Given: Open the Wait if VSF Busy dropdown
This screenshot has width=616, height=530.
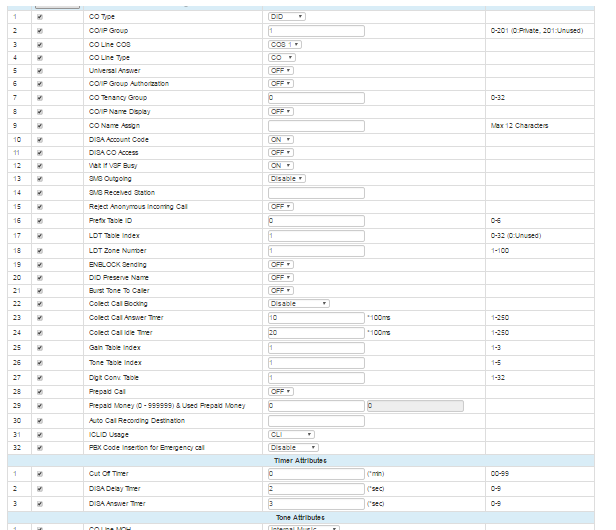Looking at the screenshot, I should pyautogui.click(x=280, y=165).
